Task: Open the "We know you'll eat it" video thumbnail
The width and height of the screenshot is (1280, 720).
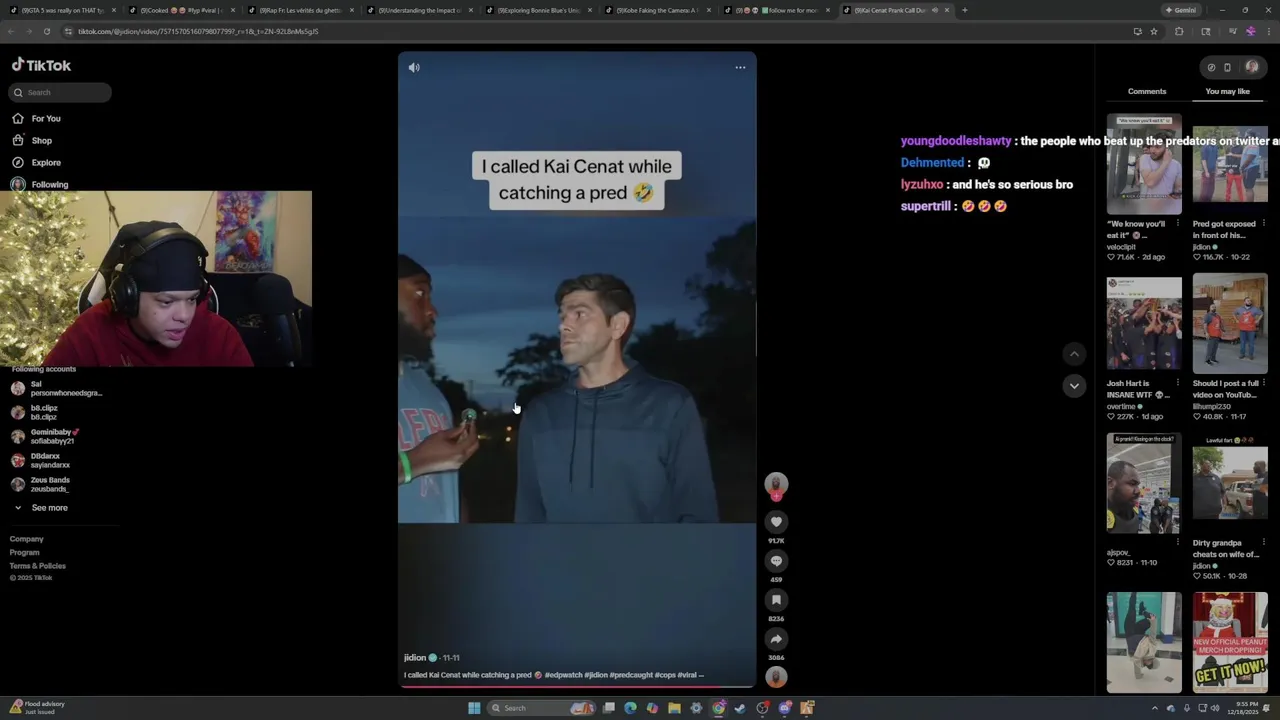Action: click(1144, 164)
